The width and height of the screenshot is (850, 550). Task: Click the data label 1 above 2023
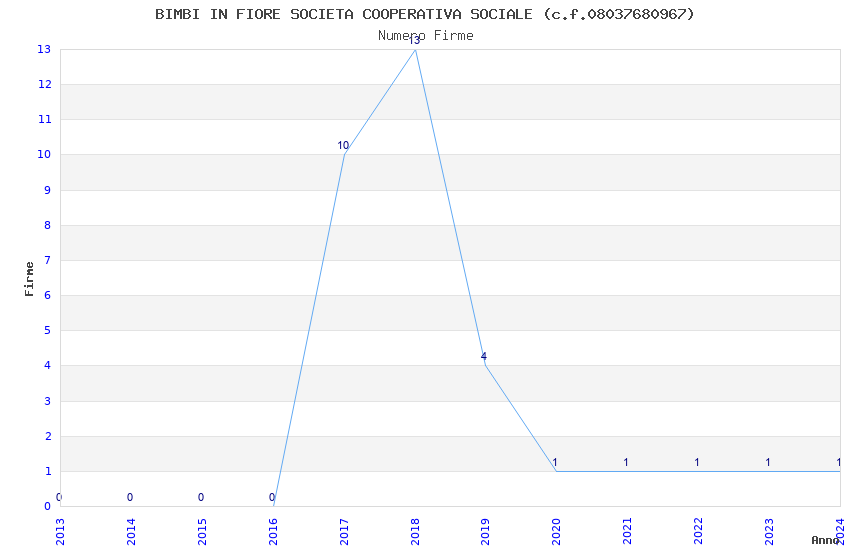pyautogui.click(x=768, y=462)
